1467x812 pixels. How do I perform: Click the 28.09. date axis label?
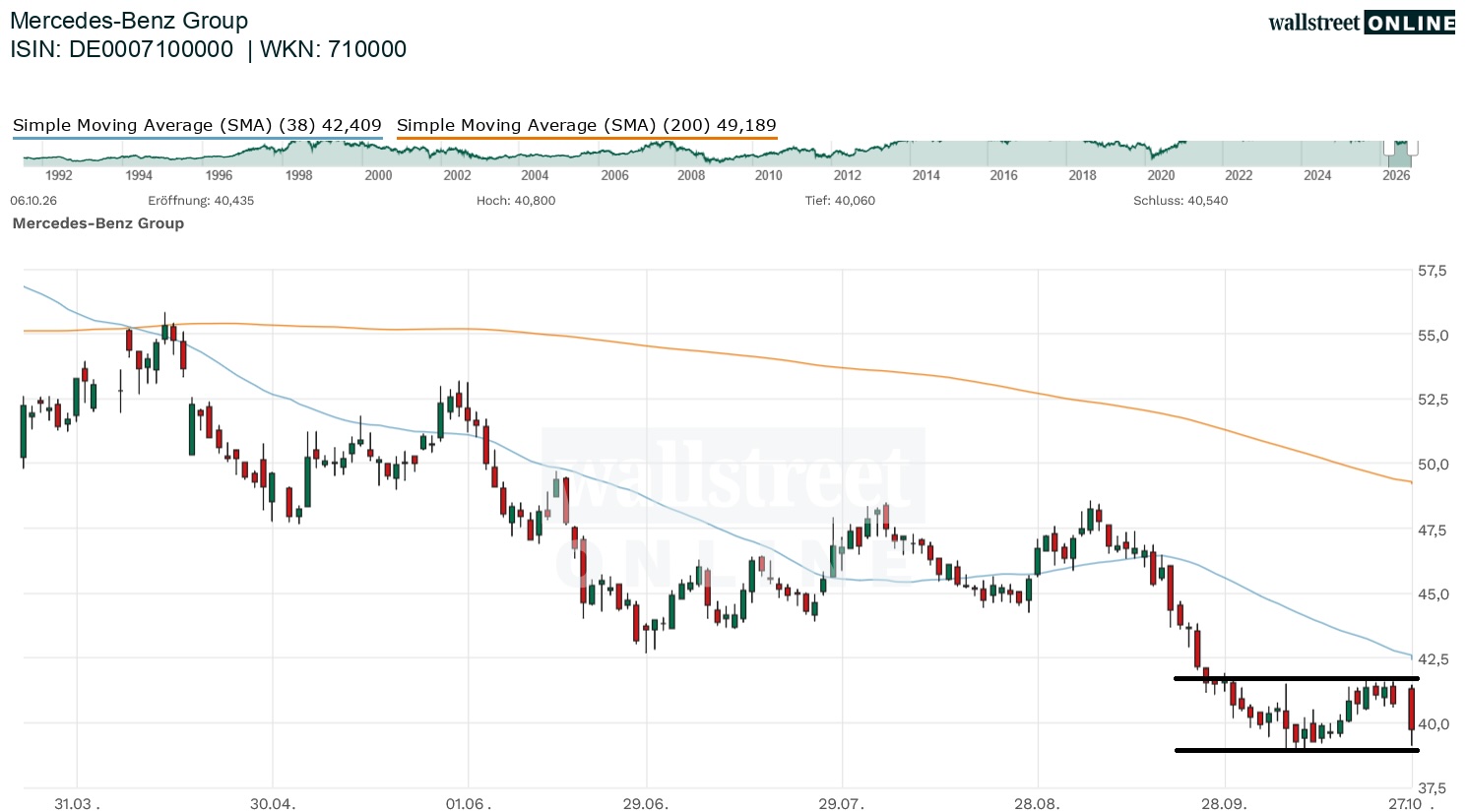click(1224, 804)
